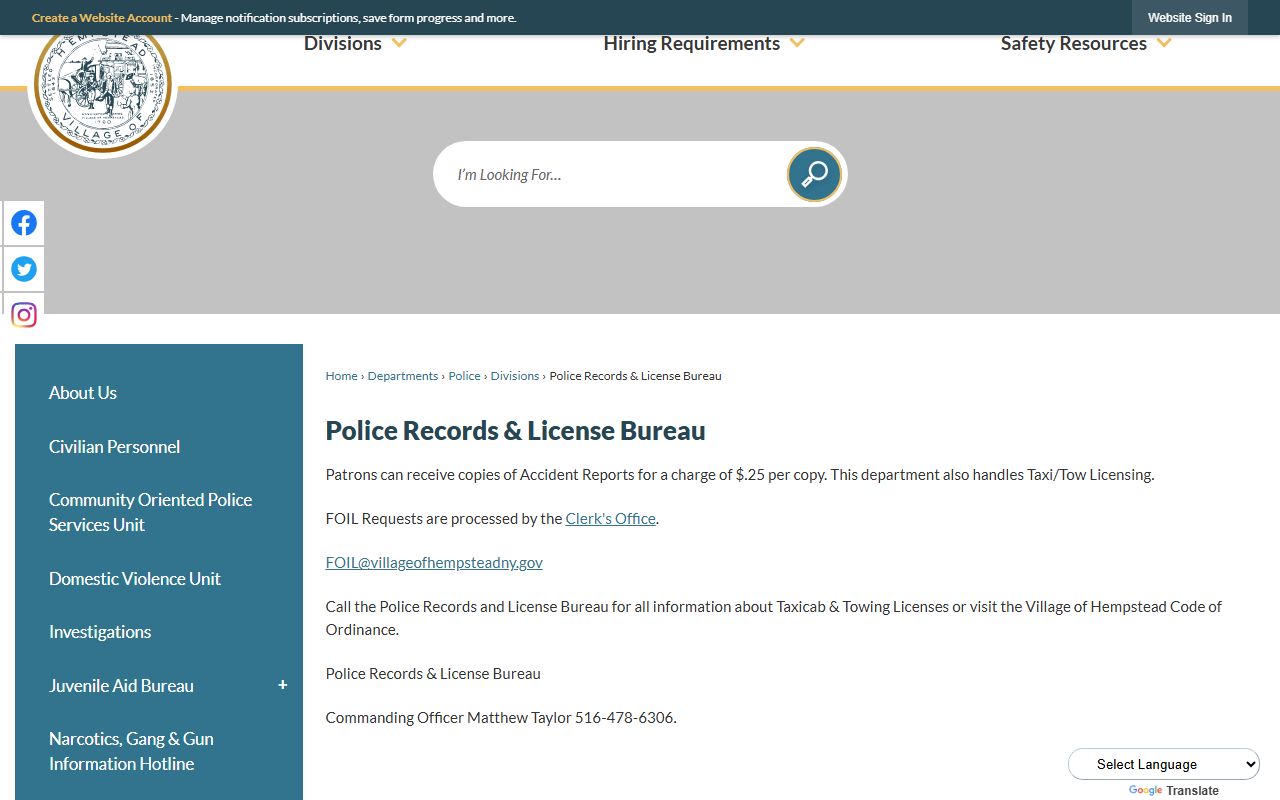Viewport: 1280px width, 800px height.
Task: Open Juvenile Aid Bureau page
Action: tap(121, 686)
